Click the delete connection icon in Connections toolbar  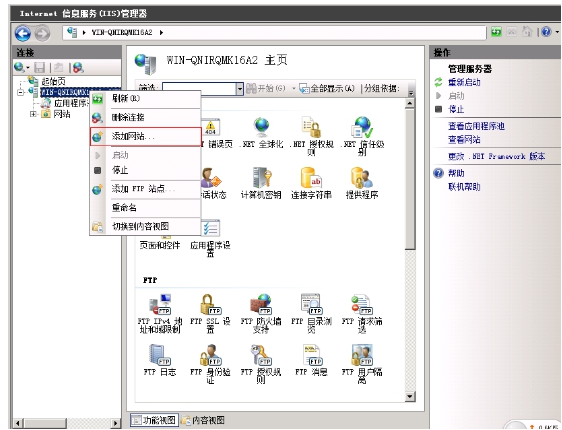pos(78,67)
